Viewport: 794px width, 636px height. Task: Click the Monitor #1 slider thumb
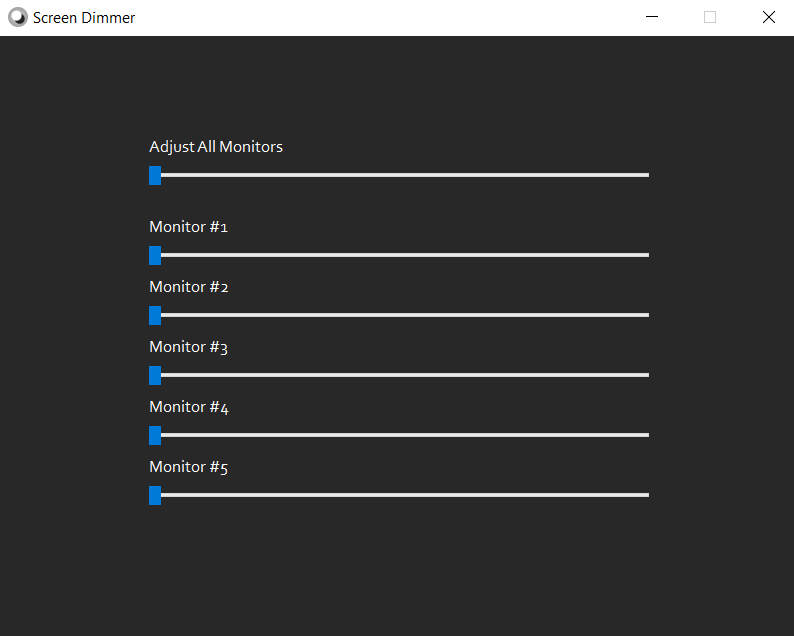(x=155, y=255)
